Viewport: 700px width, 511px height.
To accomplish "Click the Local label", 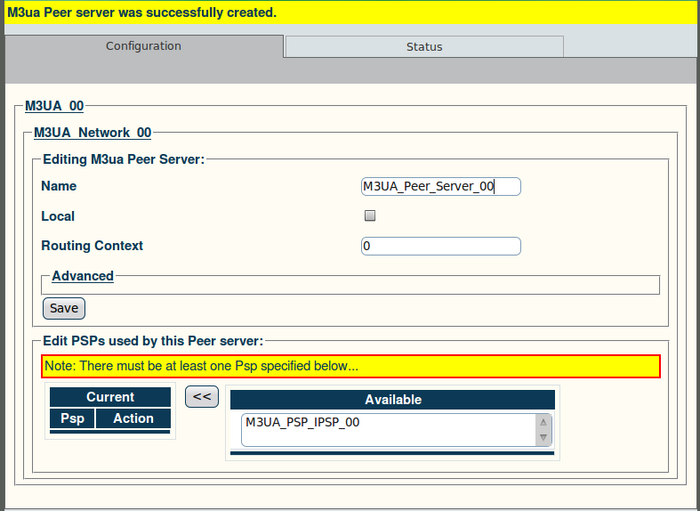I will pos(58,216).
